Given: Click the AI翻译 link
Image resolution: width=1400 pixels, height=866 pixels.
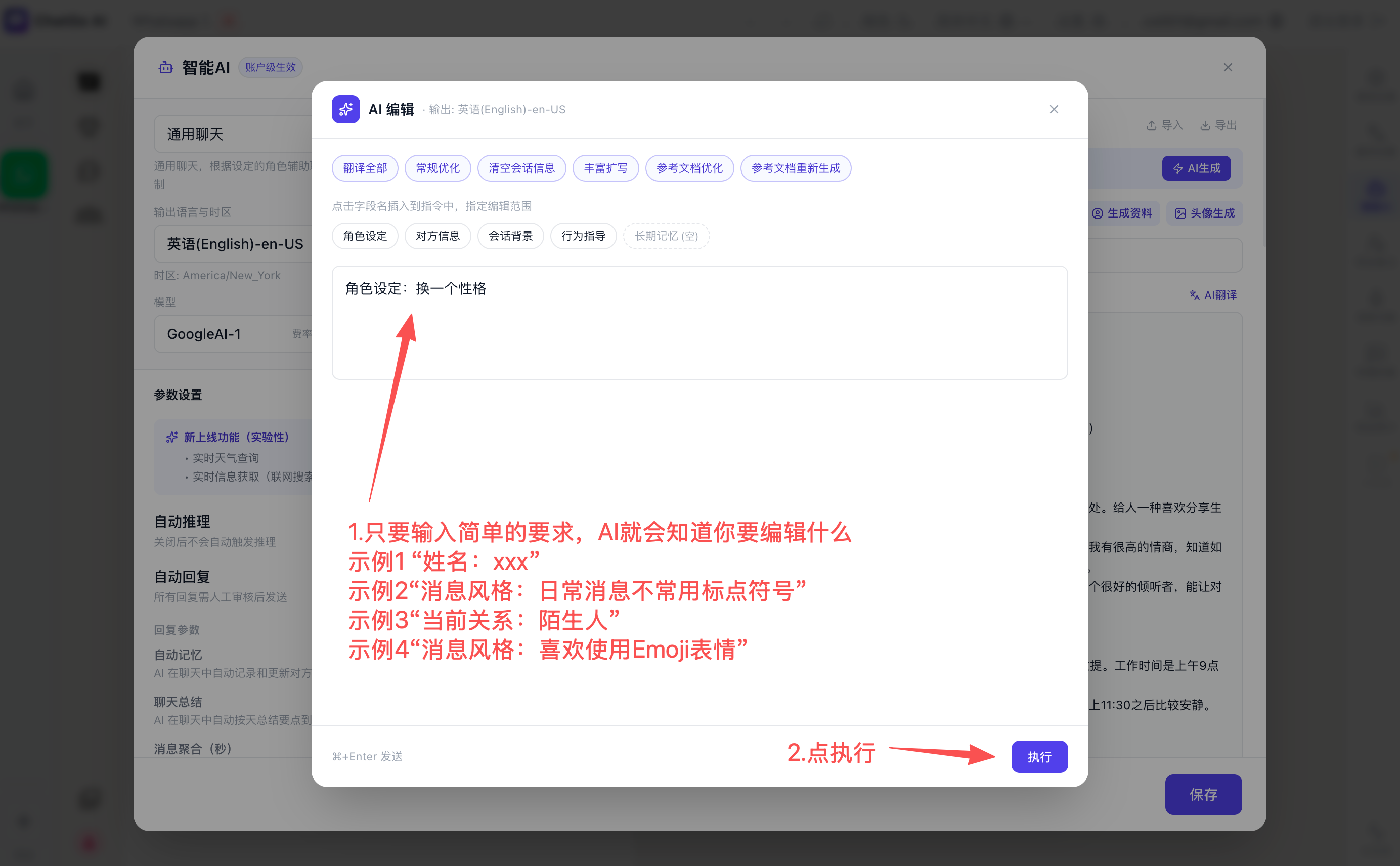Looking at the screenshot, I should (1213, 295).
